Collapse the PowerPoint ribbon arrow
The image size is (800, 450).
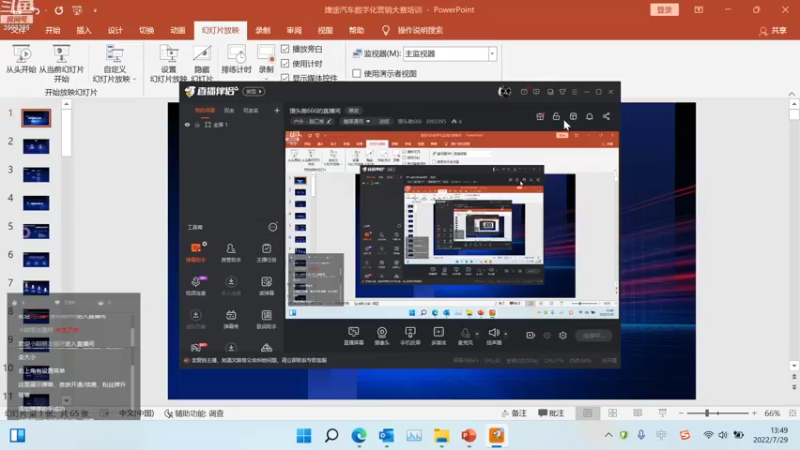[791, 94]
